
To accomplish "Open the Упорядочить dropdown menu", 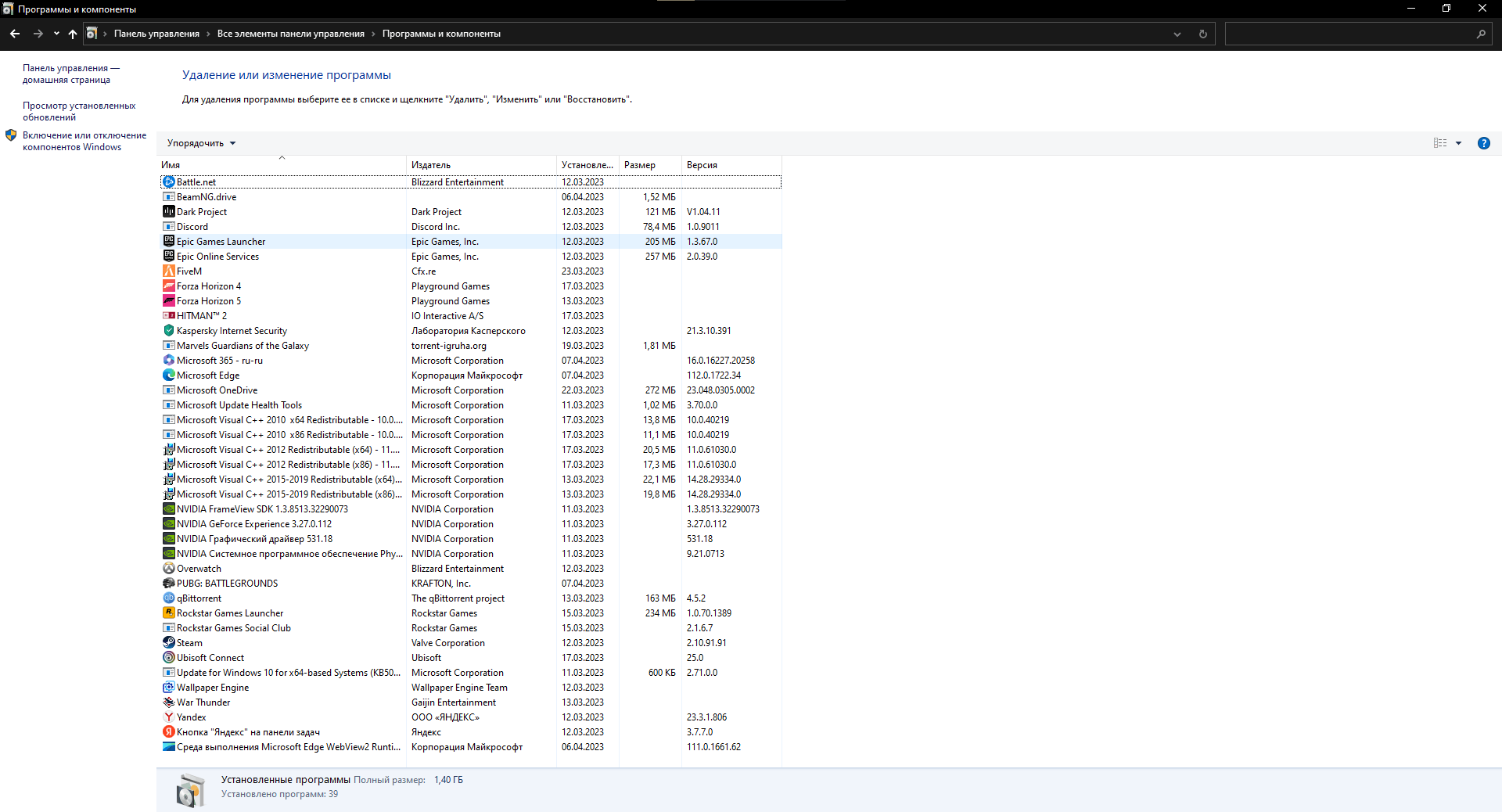I will tap(201, 143).
